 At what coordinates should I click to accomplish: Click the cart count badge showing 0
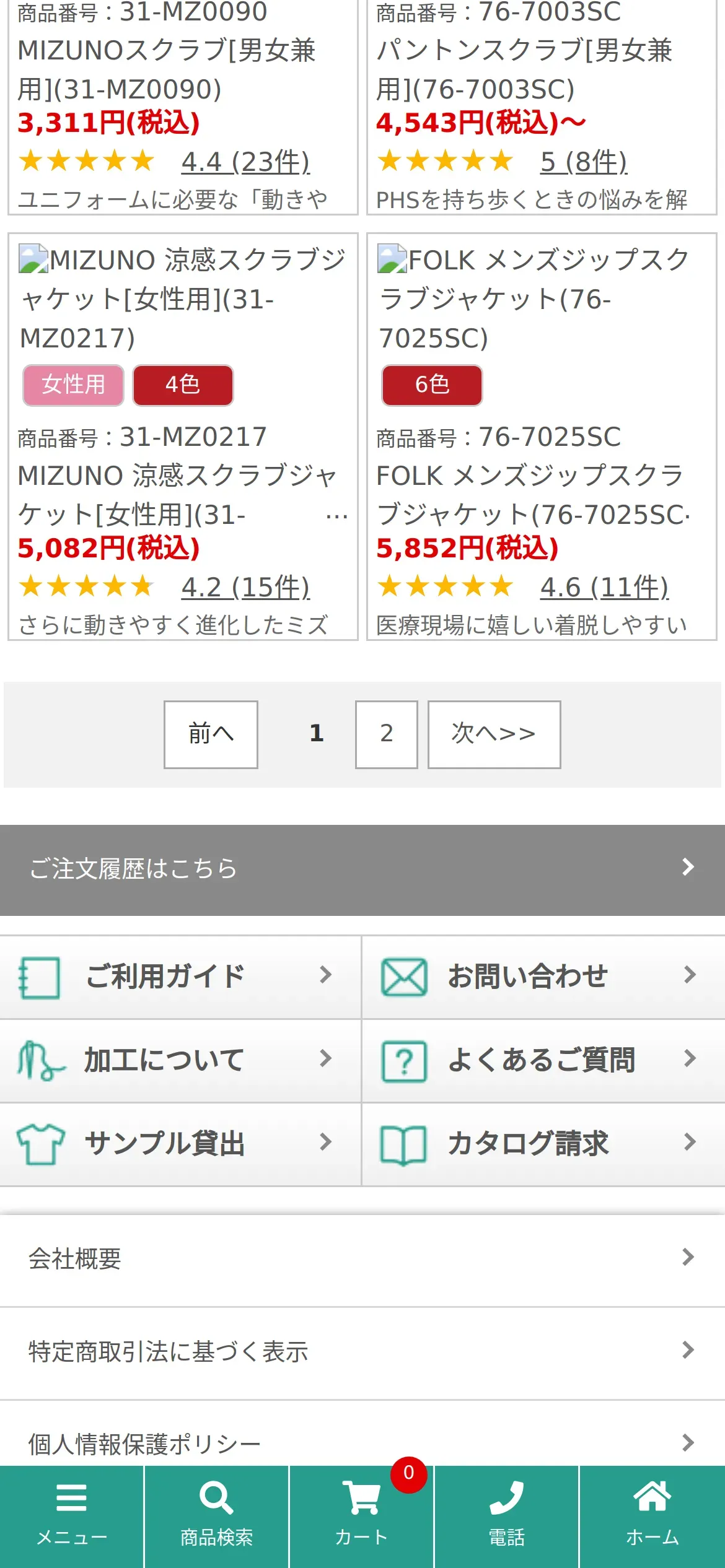pos(408,1474)
